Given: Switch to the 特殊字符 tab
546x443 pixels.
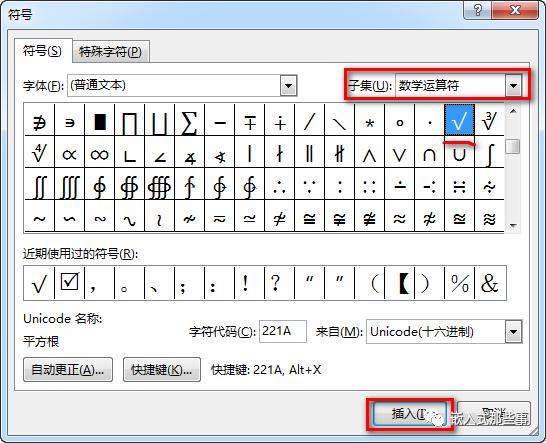Looking at the screenshot, I should 111,52.
